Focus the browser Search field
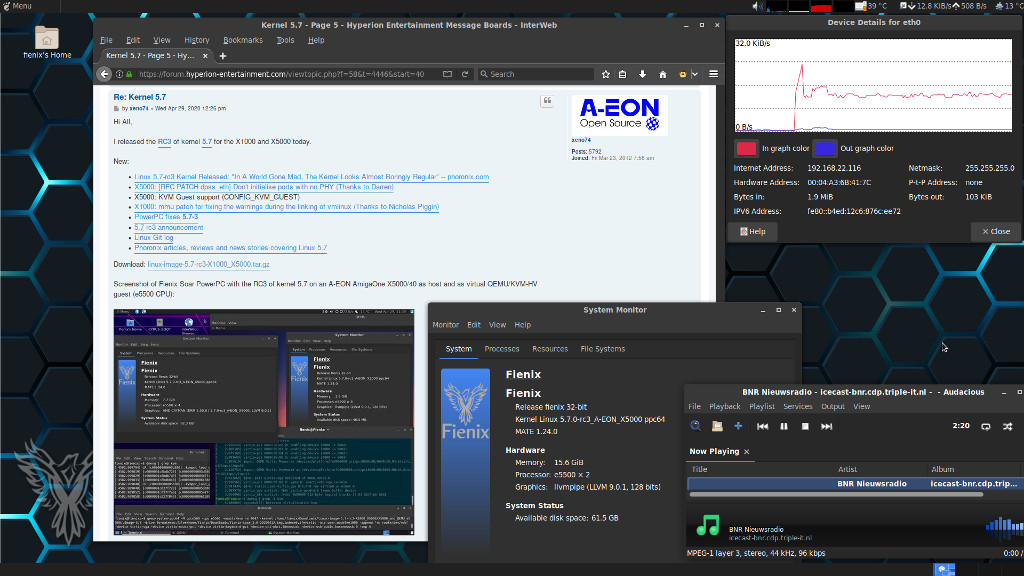Image resolution: width=1024 pixels, height=576 pixels. (x=536, y=74)
